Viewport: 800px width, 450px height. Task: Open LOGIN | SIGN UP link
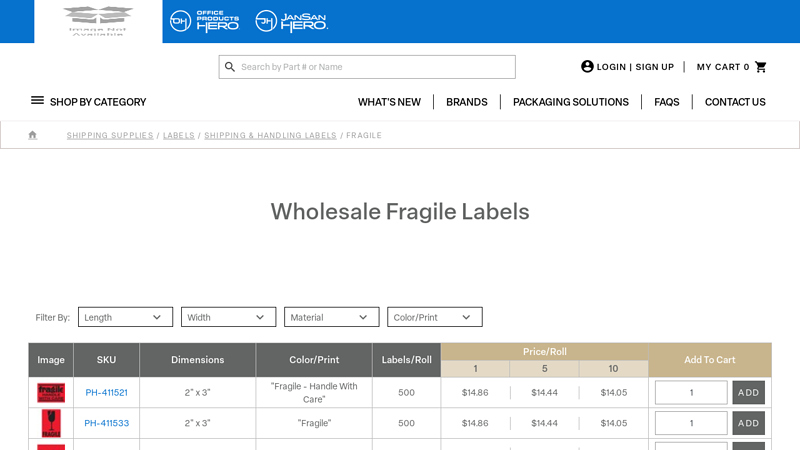coord(635,67)
